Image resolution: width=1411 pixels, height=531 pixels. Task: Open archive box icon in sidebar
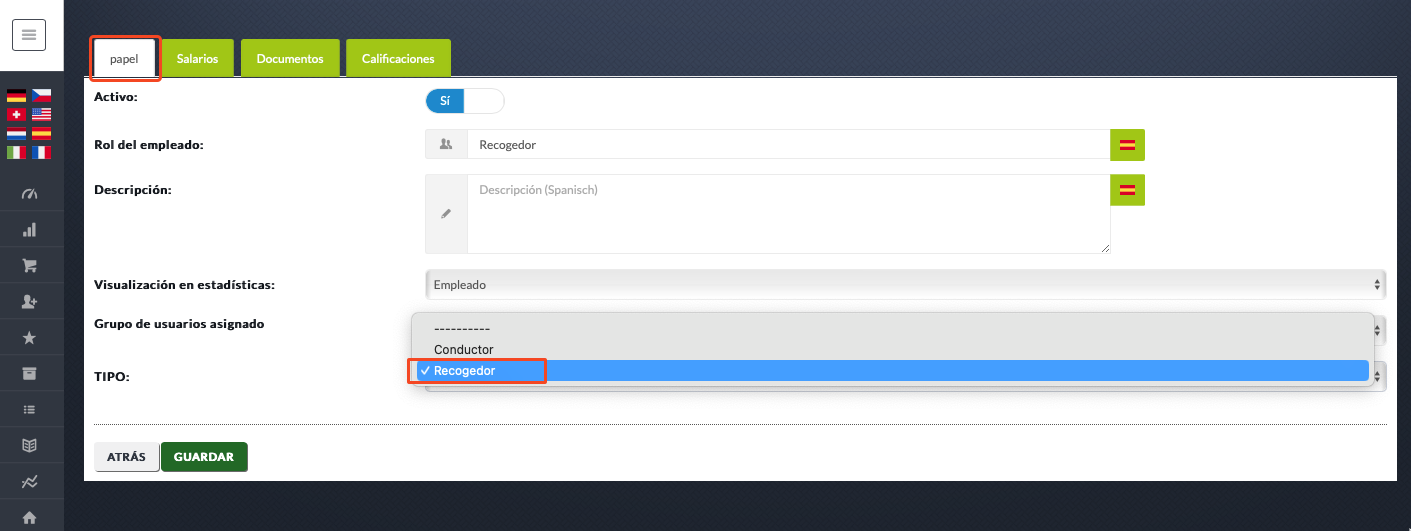click(x=29, y=374)
